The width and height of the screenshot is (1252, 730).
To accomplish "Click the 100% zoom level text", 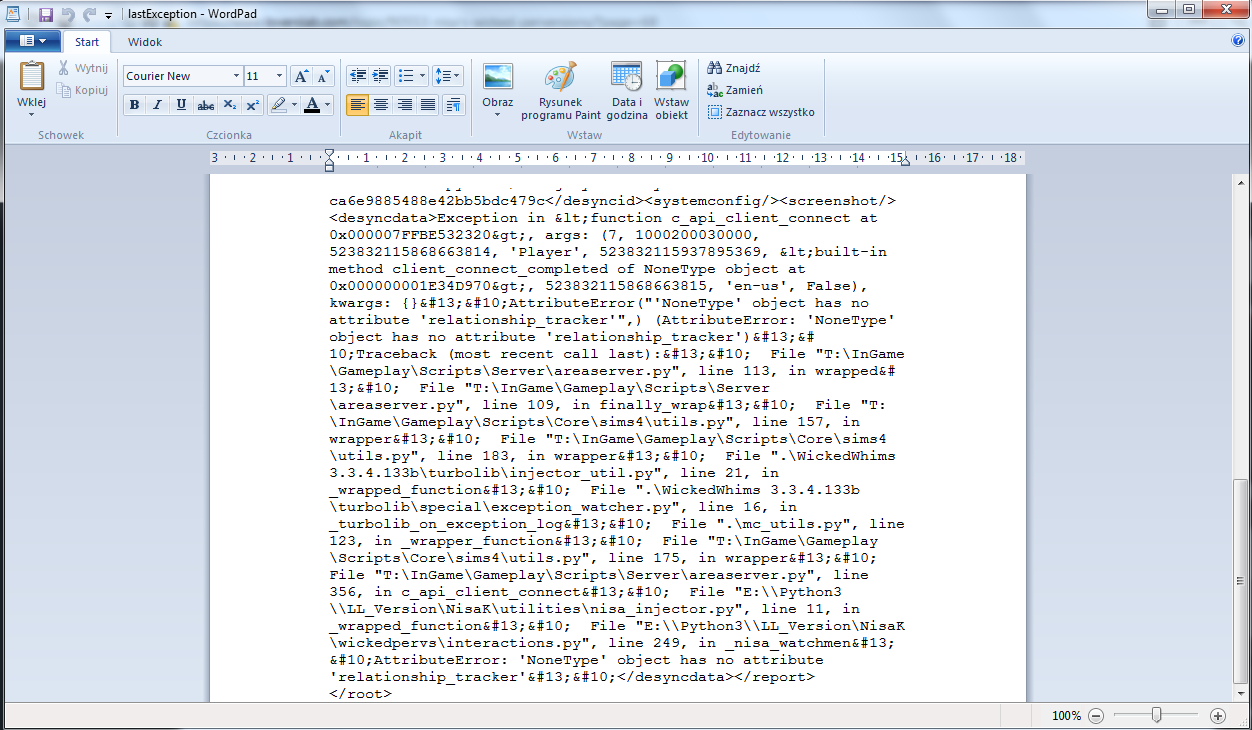I will 1067,716.
